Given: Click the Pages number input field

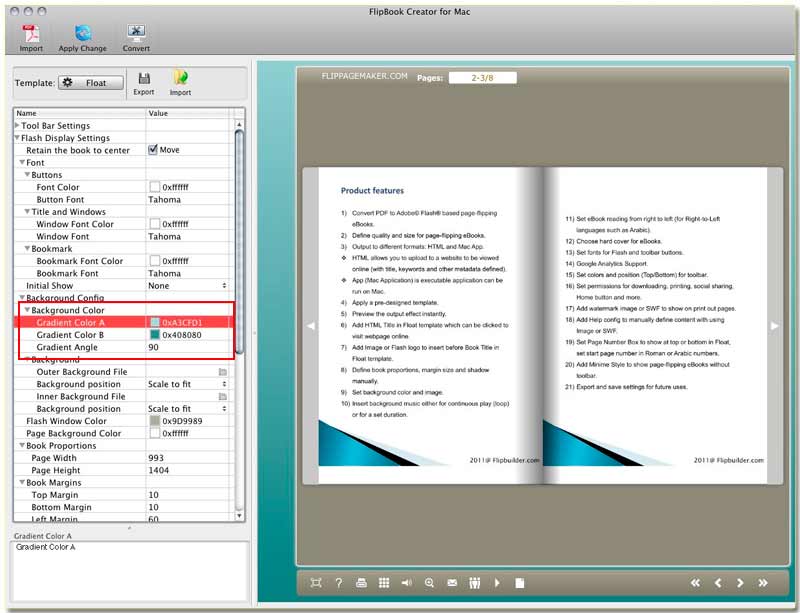Looking at the screenshot, I should coord(483,78).
